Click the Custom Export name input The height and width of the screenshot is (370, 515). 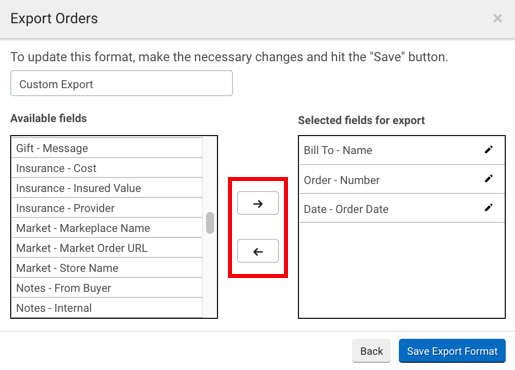(121, 83)
